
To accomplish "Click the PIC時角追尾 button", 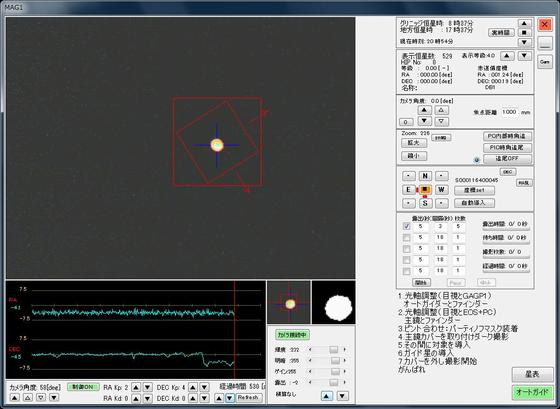I will pyautogui.click(x=507, y=147).
